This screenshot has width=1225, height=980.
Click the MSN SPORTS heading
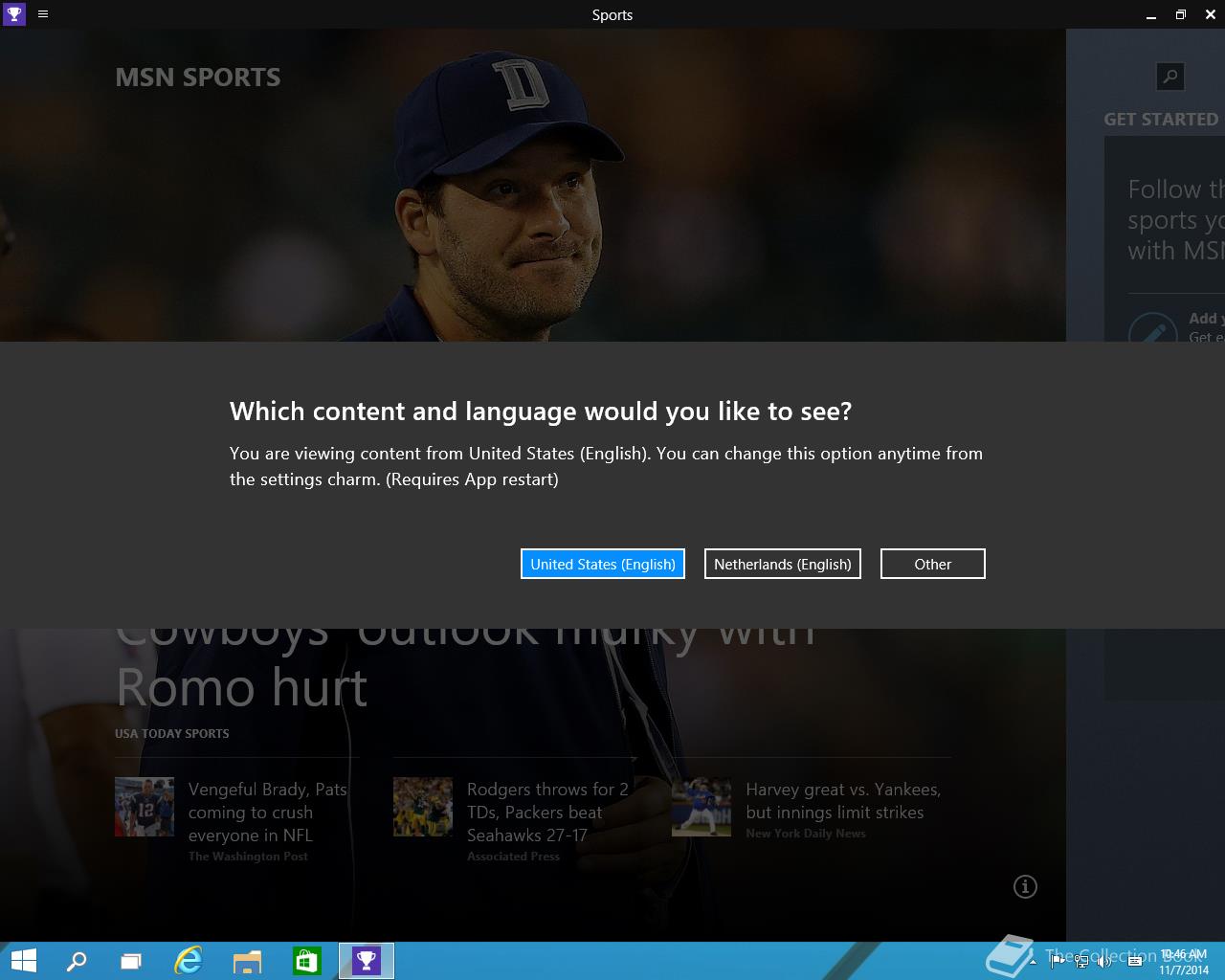[198, 78]
